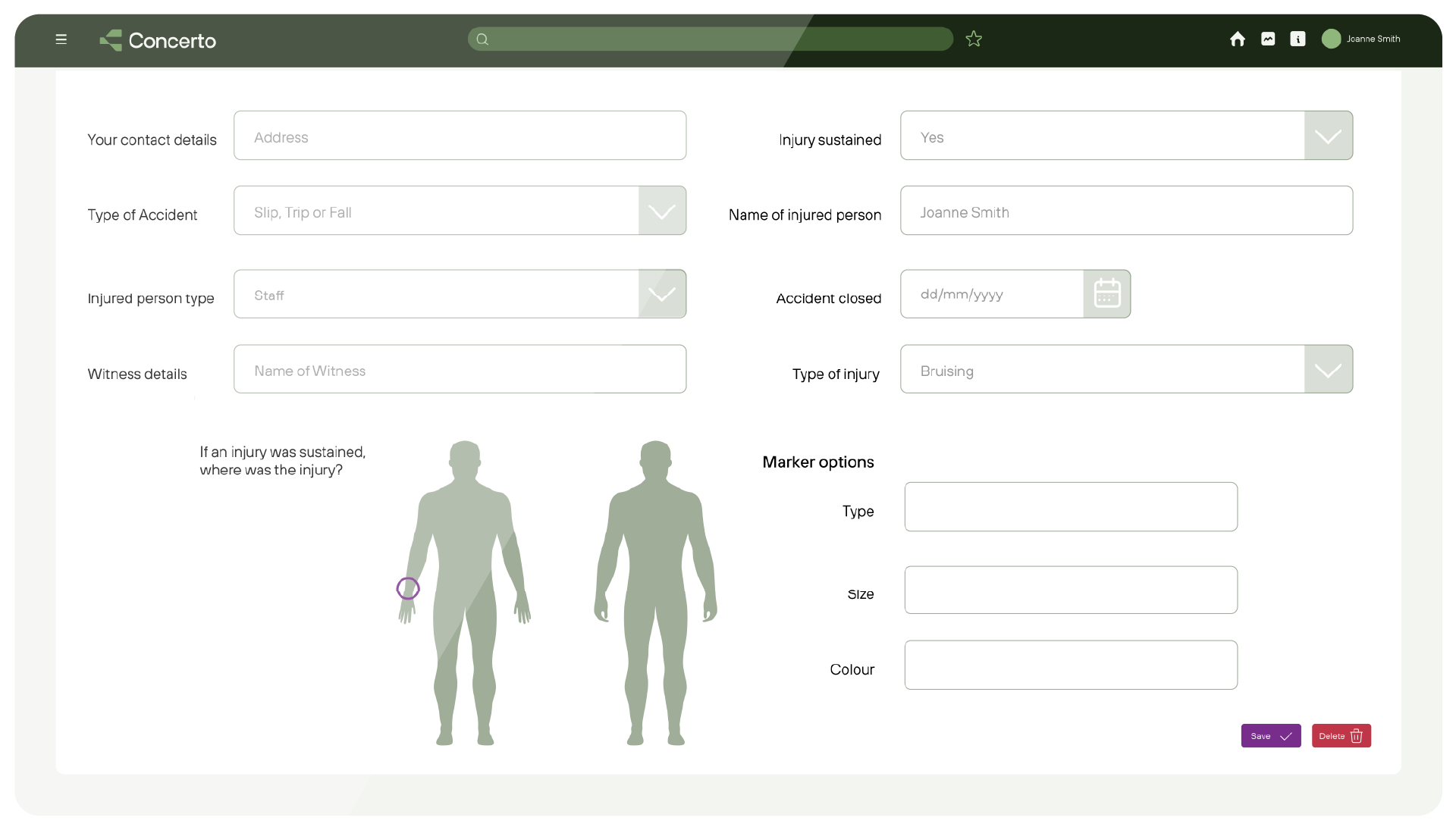The width and height of the screenshot is (1456, 830).
Task: Go to the home icon
Action: coord(1238,39)
